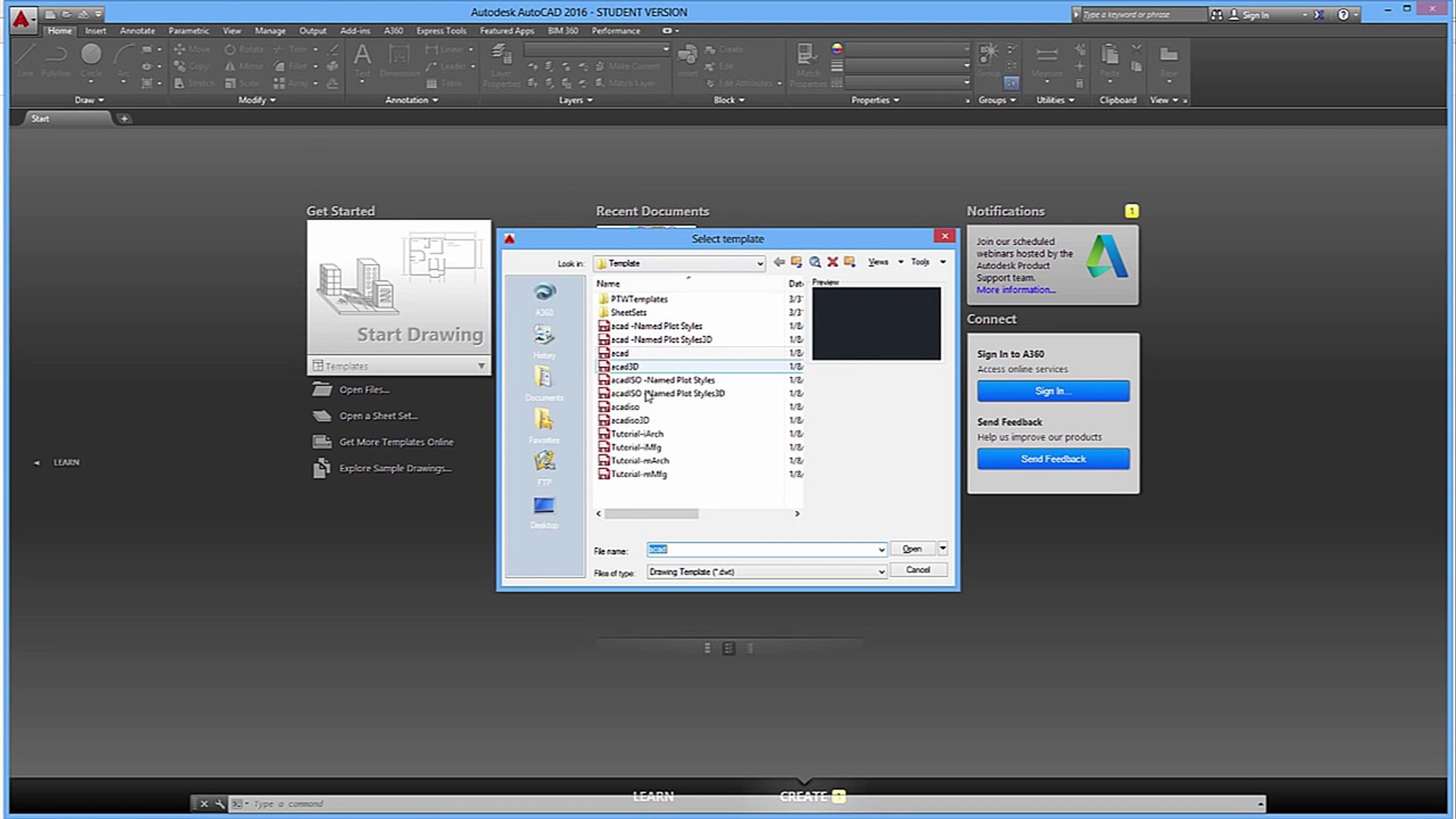
Task: Follow the More information link
Action: tap(1015, 290)
